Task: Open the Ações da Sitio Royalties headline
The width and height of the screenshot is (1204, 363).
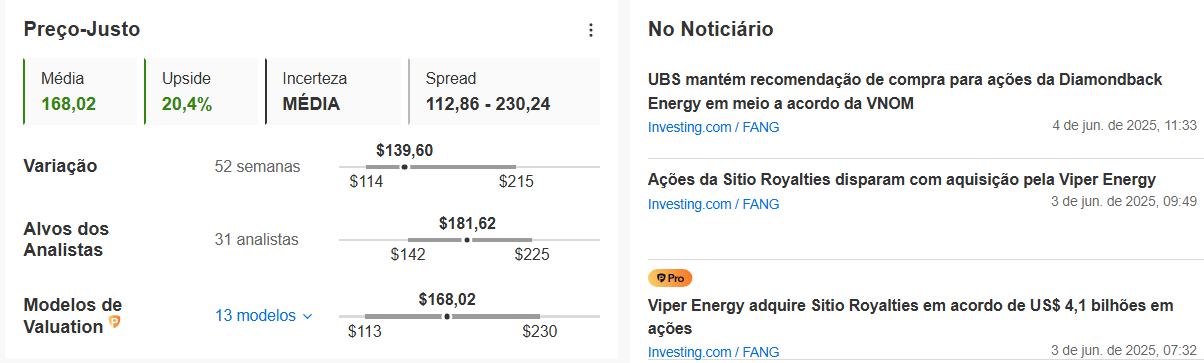Action: click(902, 180)
